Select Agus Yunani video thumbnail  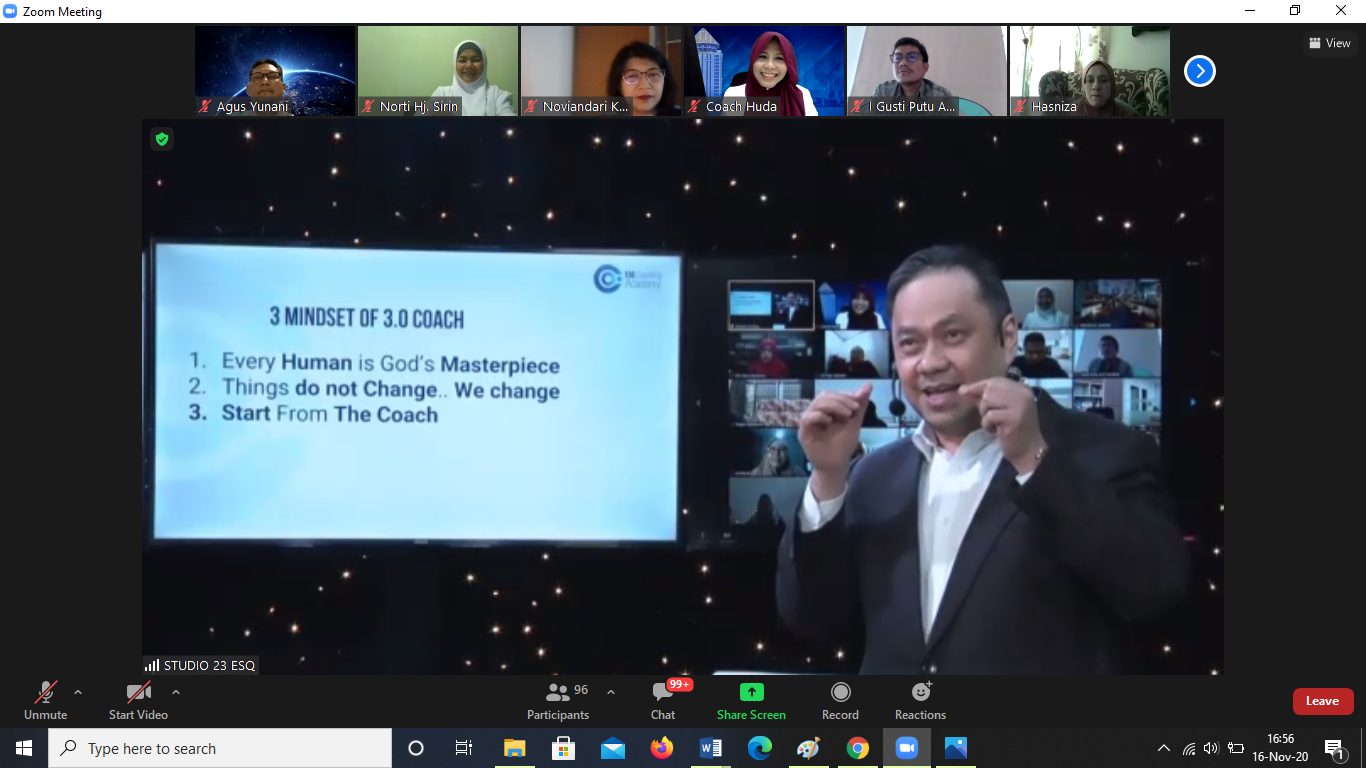[x=275, y=71]
